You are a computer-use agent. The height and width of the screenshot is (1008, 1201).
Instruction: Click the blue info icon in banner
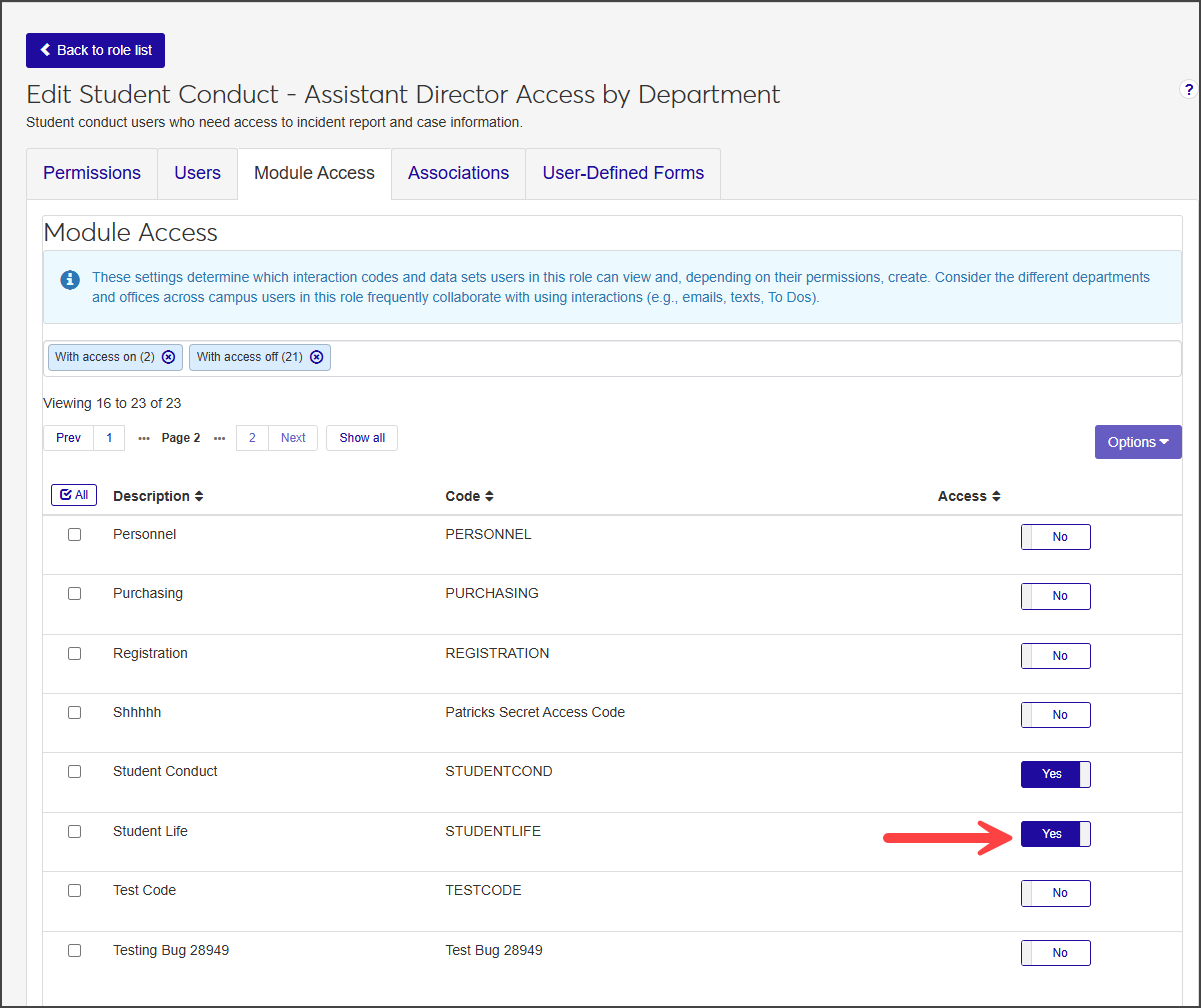point(69,280)
